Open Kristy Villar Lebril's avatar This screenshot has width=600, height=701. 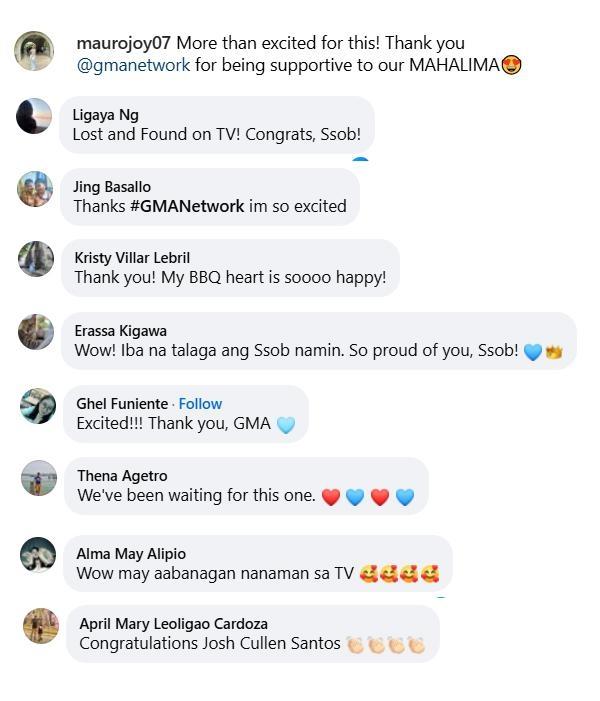pos(36,259)
